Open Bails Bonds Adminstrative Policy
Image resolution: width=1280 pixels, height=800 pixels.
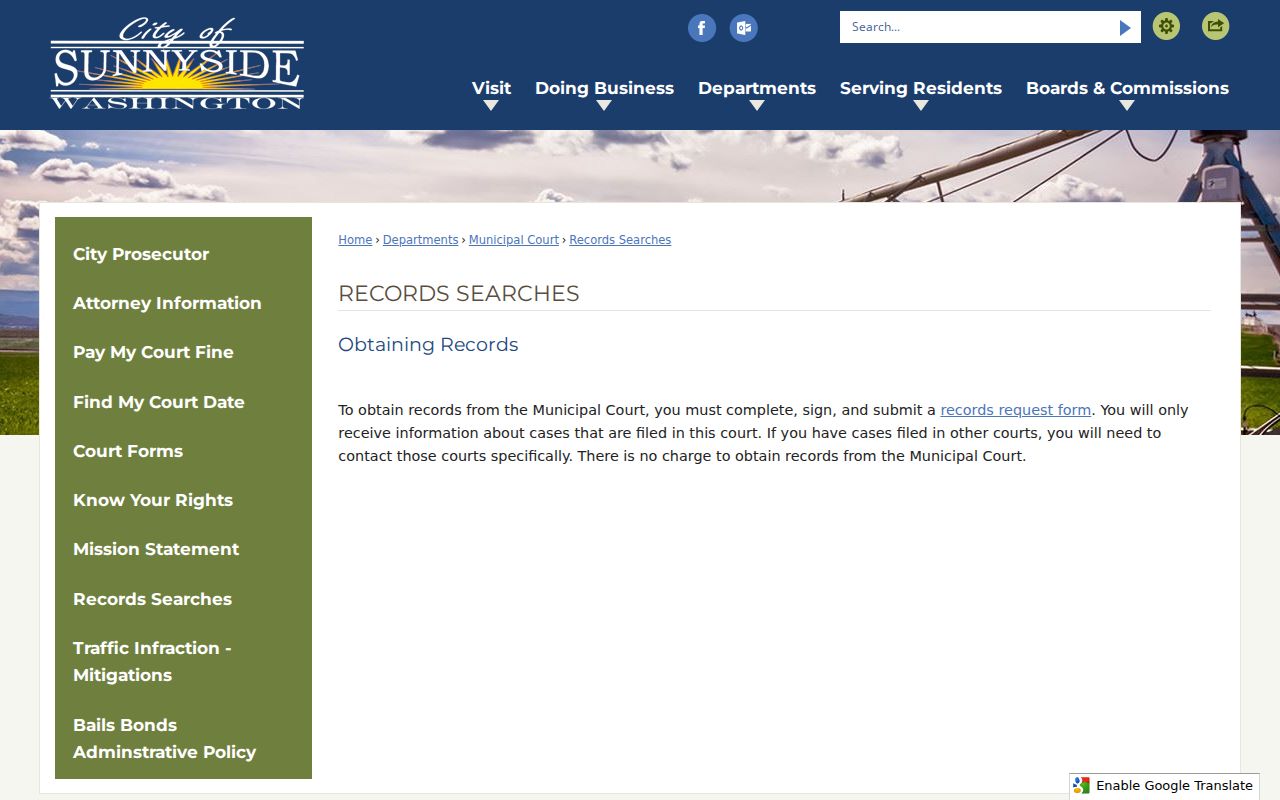pyautogui.click(x=183, y=738)
